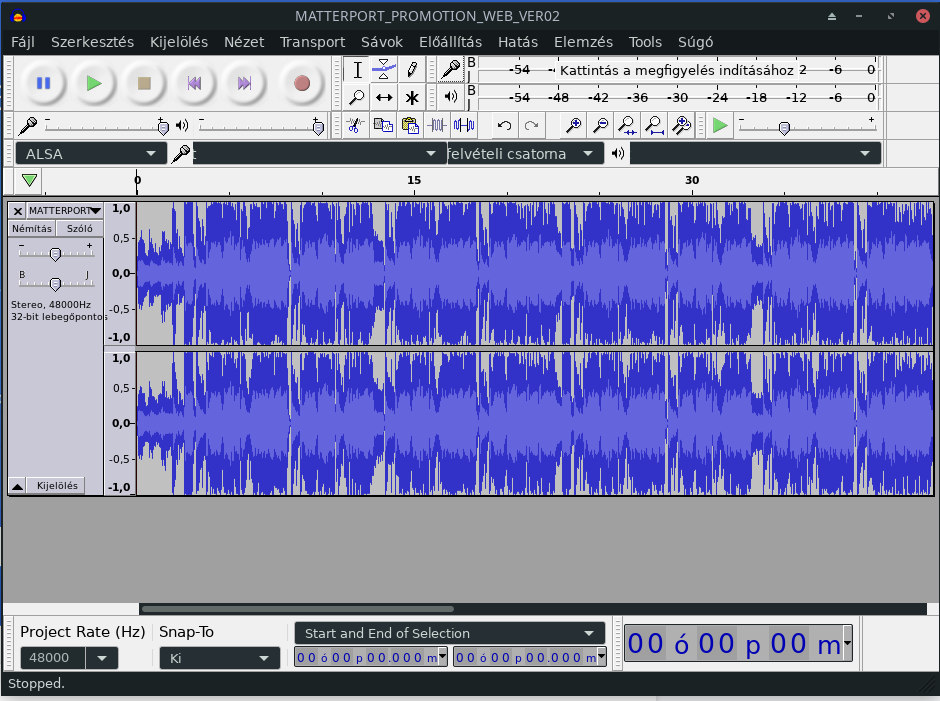
Task: Open the Snap-To dropdown showing Ki
Action: tap(219, 658)
